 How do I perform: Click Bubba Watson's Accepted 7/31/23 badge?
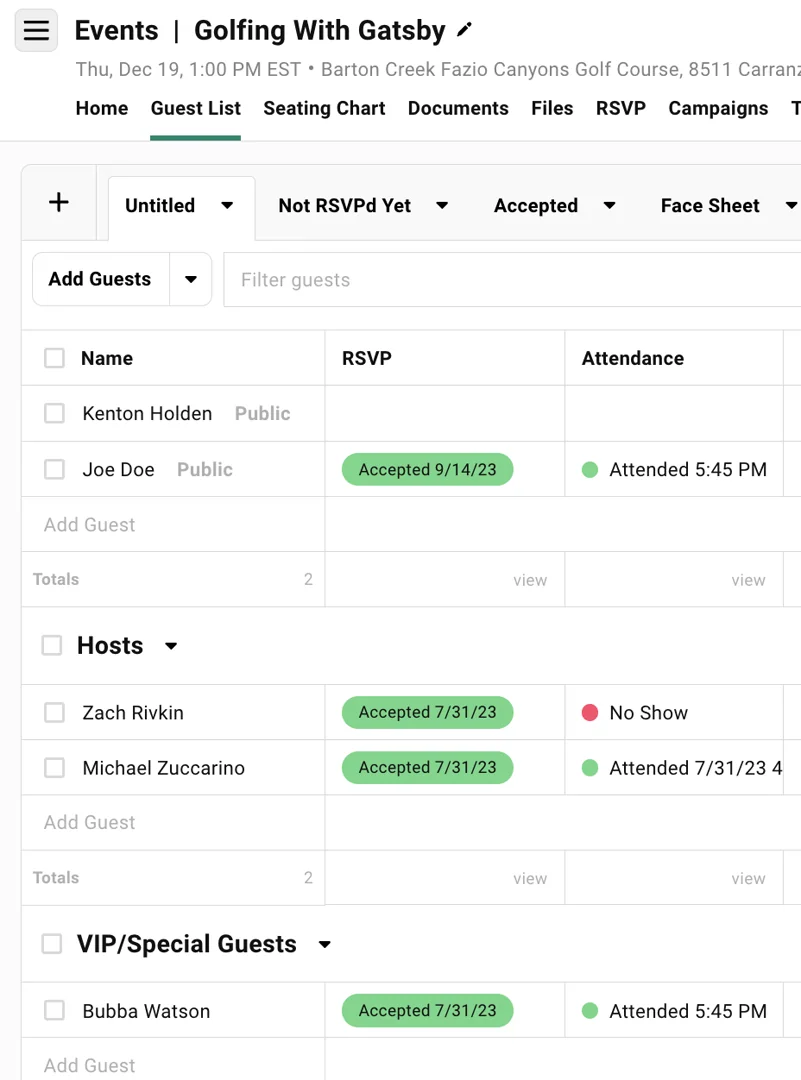428,1010
